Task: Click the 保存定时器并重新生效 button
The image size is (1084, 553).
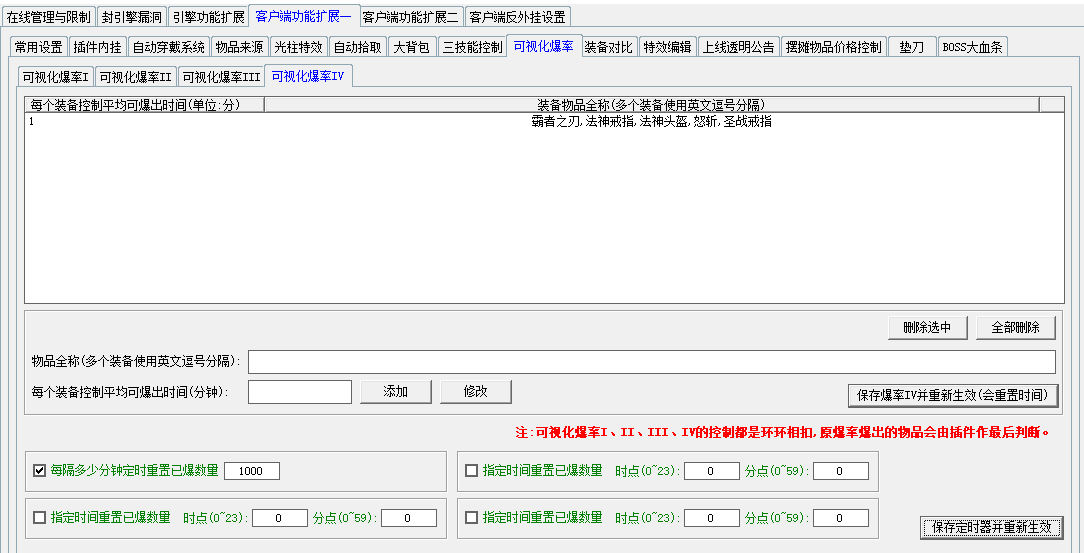Action: click(991, 527)
